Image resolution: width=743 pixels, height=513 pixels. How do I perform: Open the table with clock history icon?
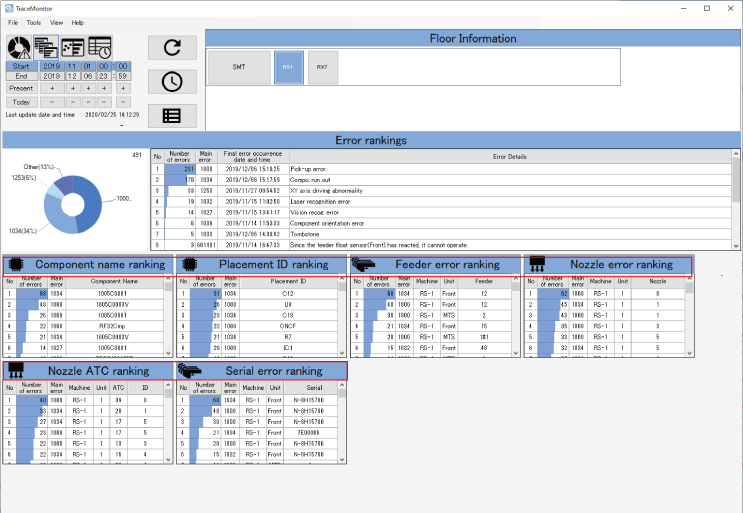[x=100, y=47]
